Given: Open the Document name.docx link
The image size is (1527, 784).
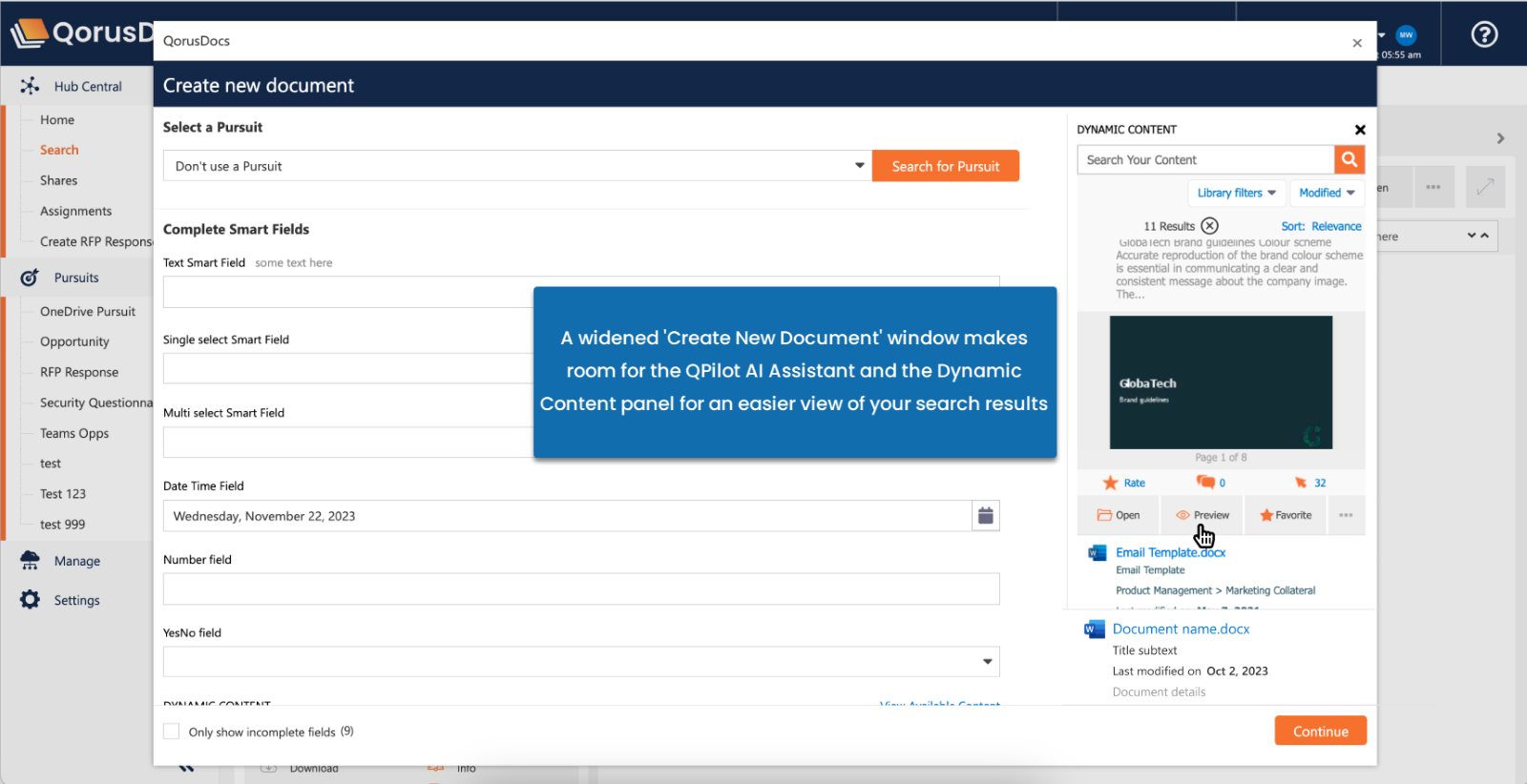Looking at the screenshot, I should click(x=1181, y=629).
